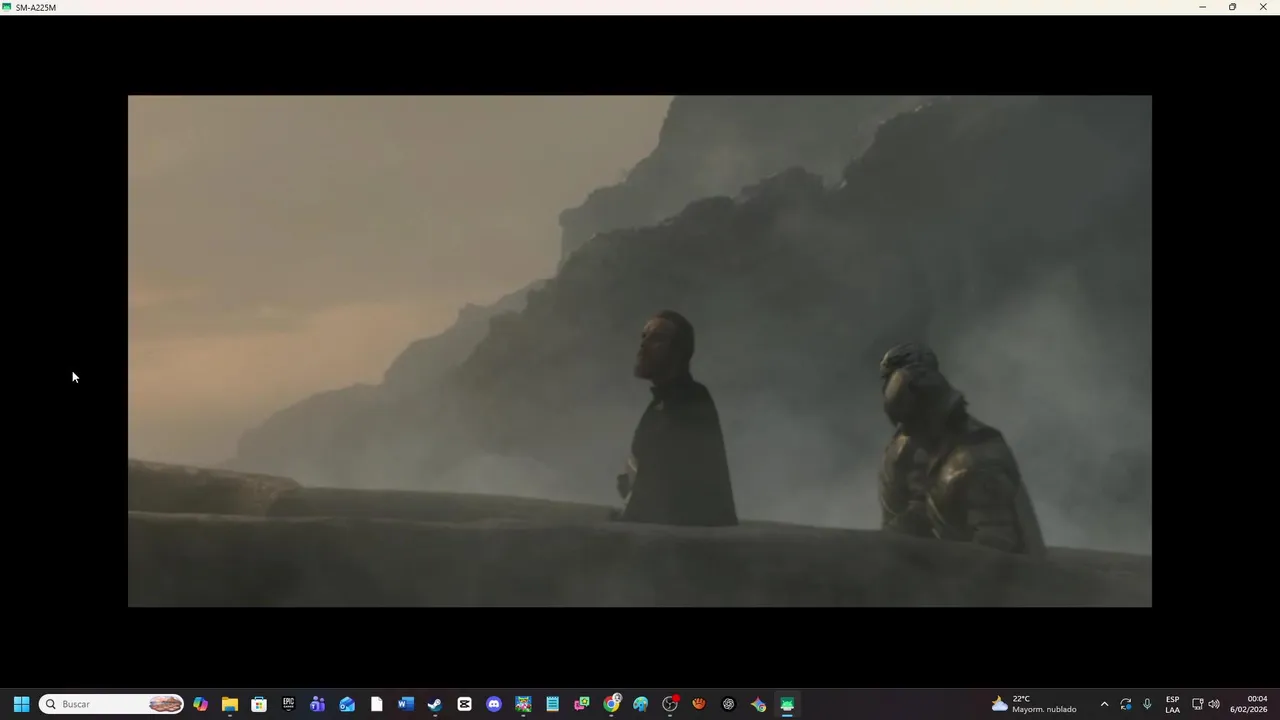
Task: Open File Explorer from the taskbar
Action: pyautogui.click(x=230, y=704)
